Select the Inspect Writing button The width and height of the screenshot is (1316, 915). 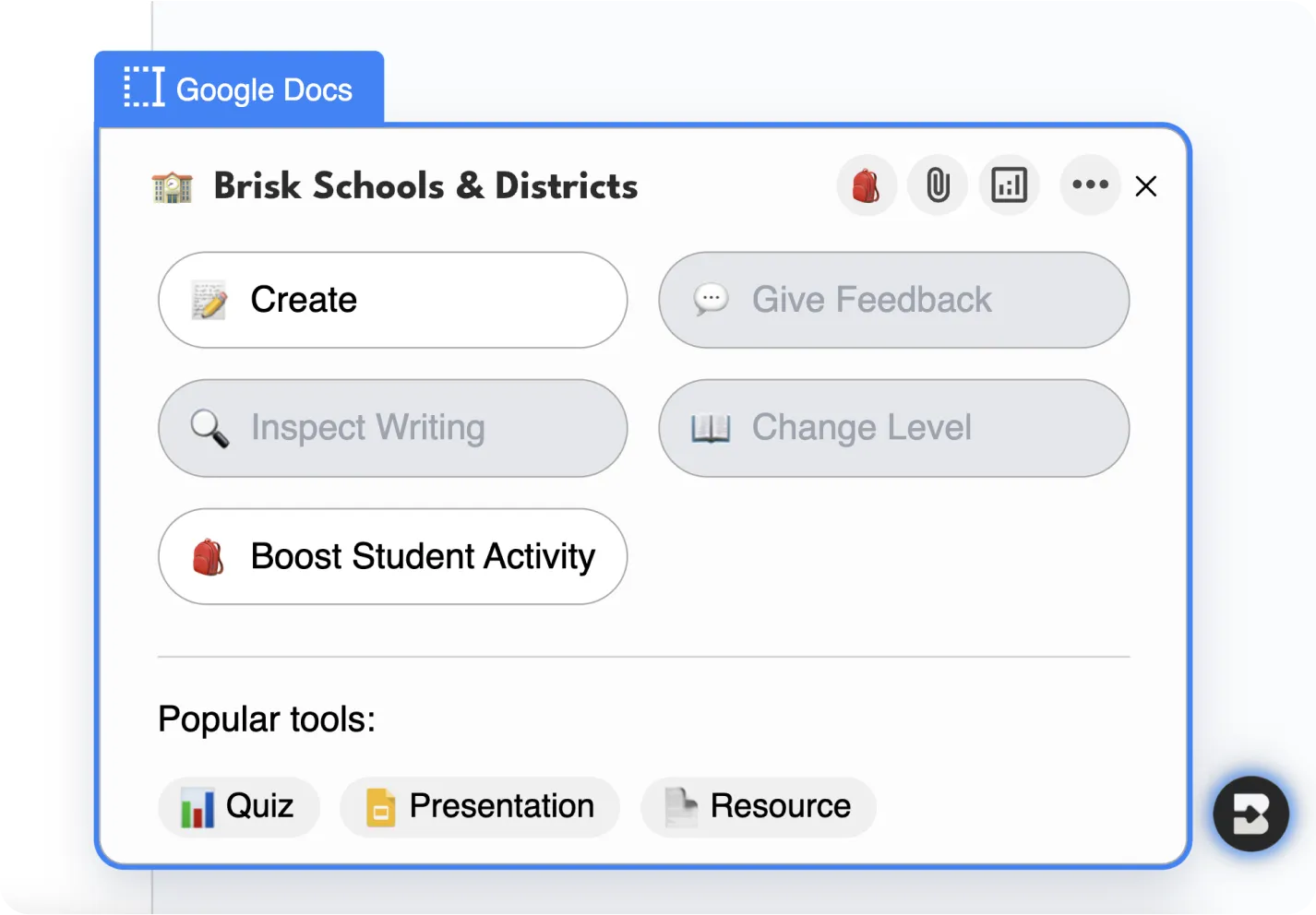[x=393, y=428]
